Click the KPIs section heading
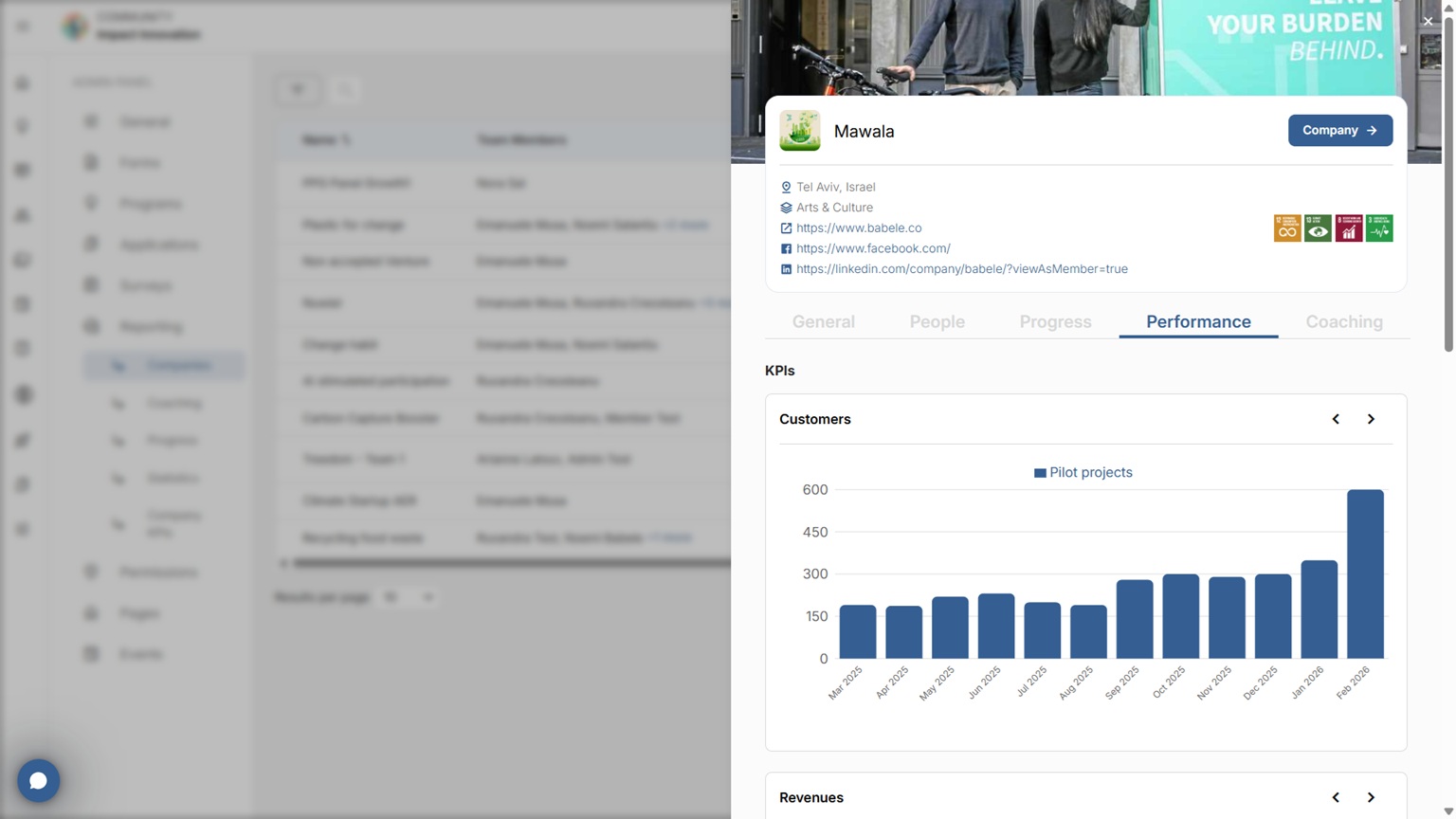The width and height of the screenshot is (1456, 819). (780, 371)
